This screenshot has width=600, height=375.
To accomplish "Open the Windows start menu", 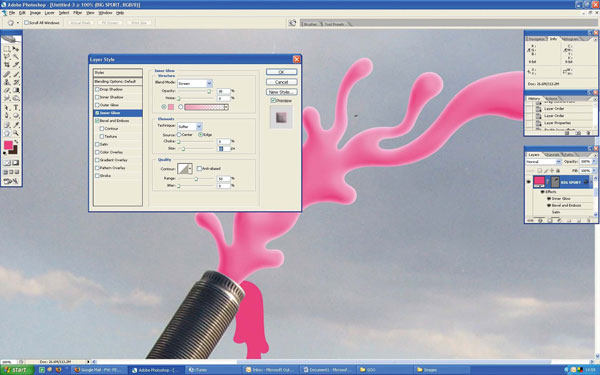I will [x=16, y=370].
